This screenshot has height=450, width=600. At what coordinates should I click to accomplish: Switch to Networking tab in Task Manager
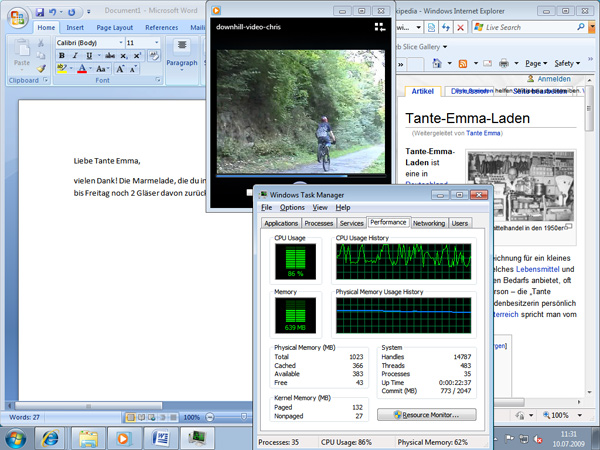click(429, 223)
